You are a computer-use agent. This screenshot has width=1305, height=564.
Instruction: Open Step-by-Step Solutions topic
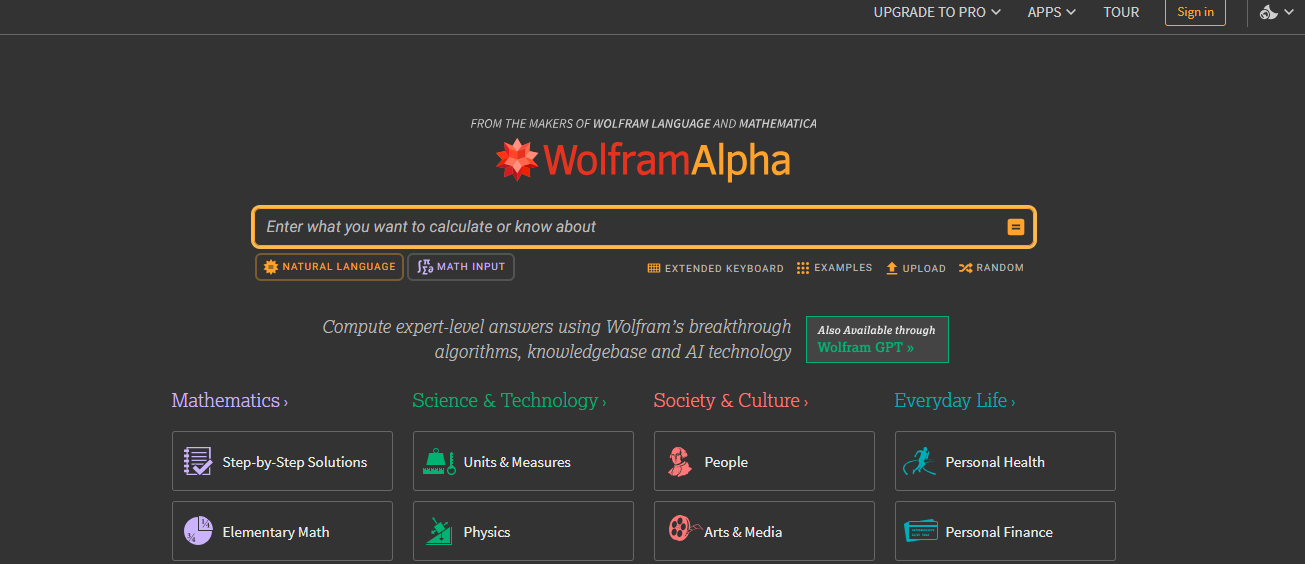coord(282,461)
